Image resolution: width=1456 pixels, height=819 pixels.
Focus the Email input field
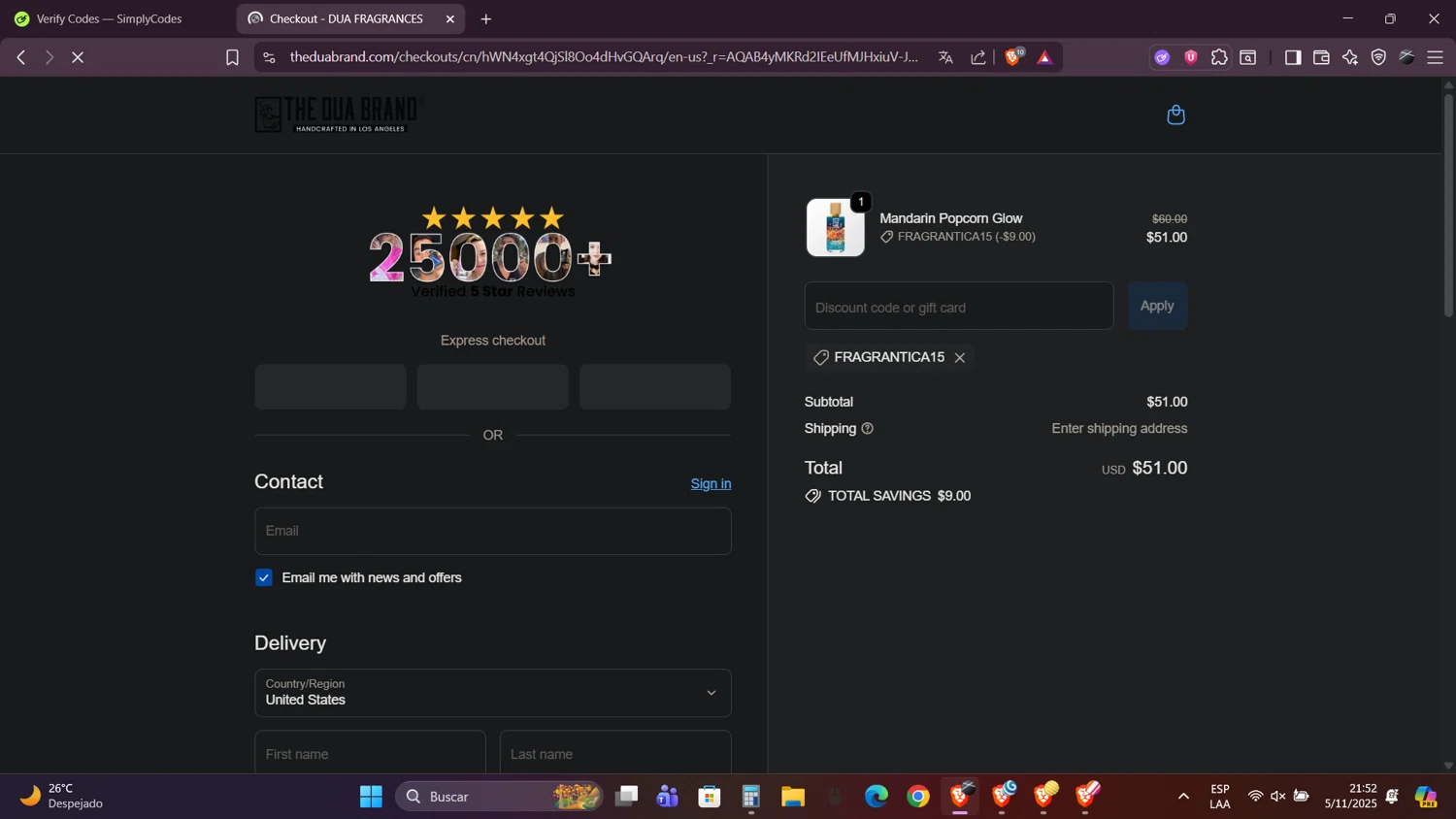click(x=493, y=531)
